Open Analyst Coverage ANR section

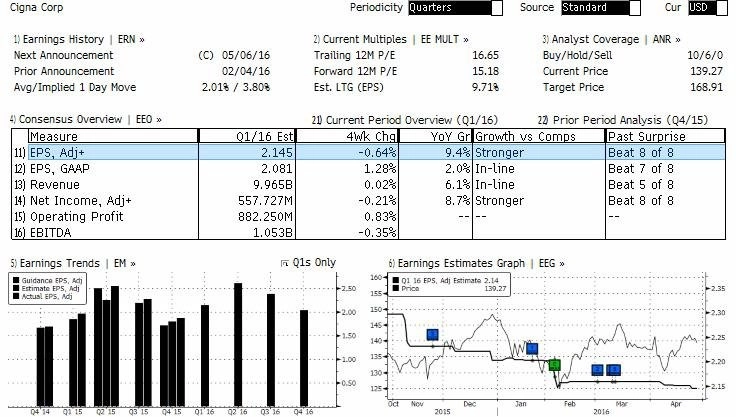pyautogui.click(x=612, y=39)
